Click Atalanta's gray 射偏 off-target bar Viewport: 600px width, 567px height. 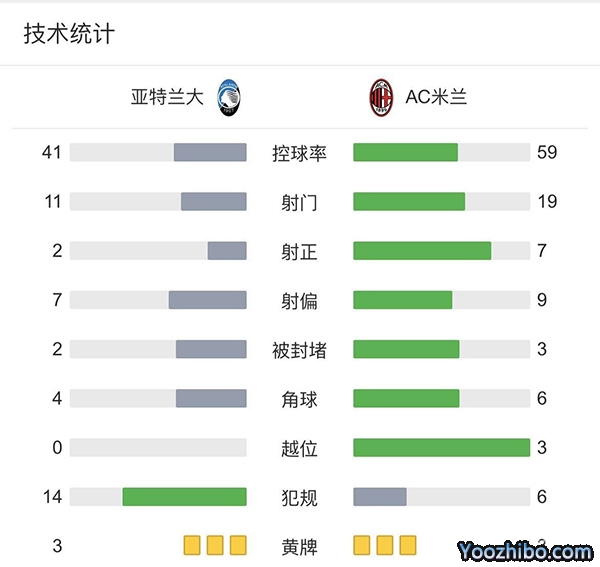[207, 300]
